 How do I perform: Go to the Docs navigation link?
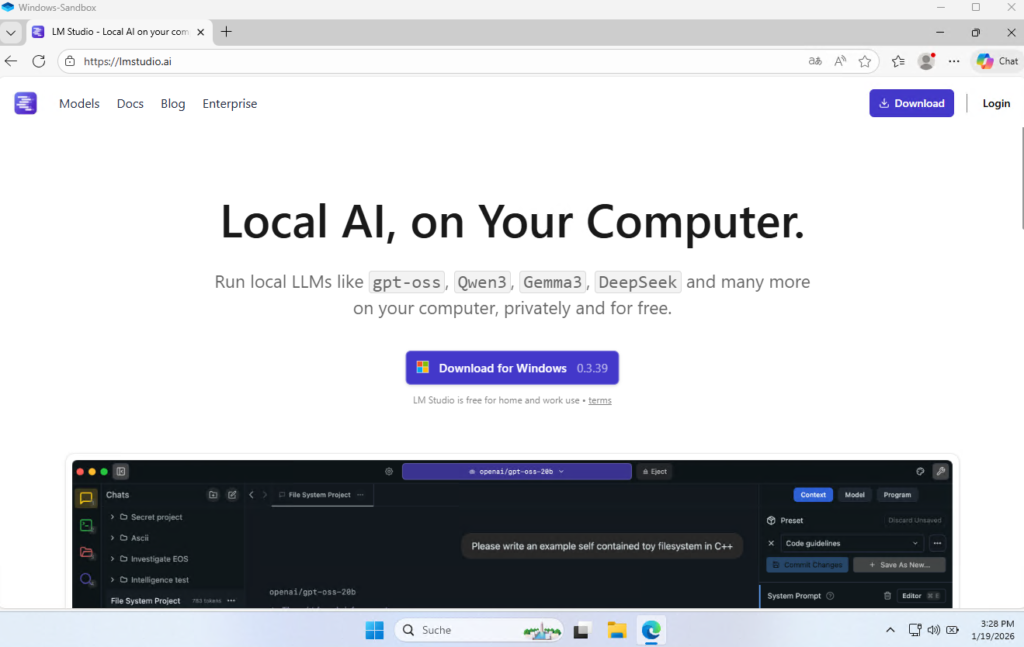[130, 103]
